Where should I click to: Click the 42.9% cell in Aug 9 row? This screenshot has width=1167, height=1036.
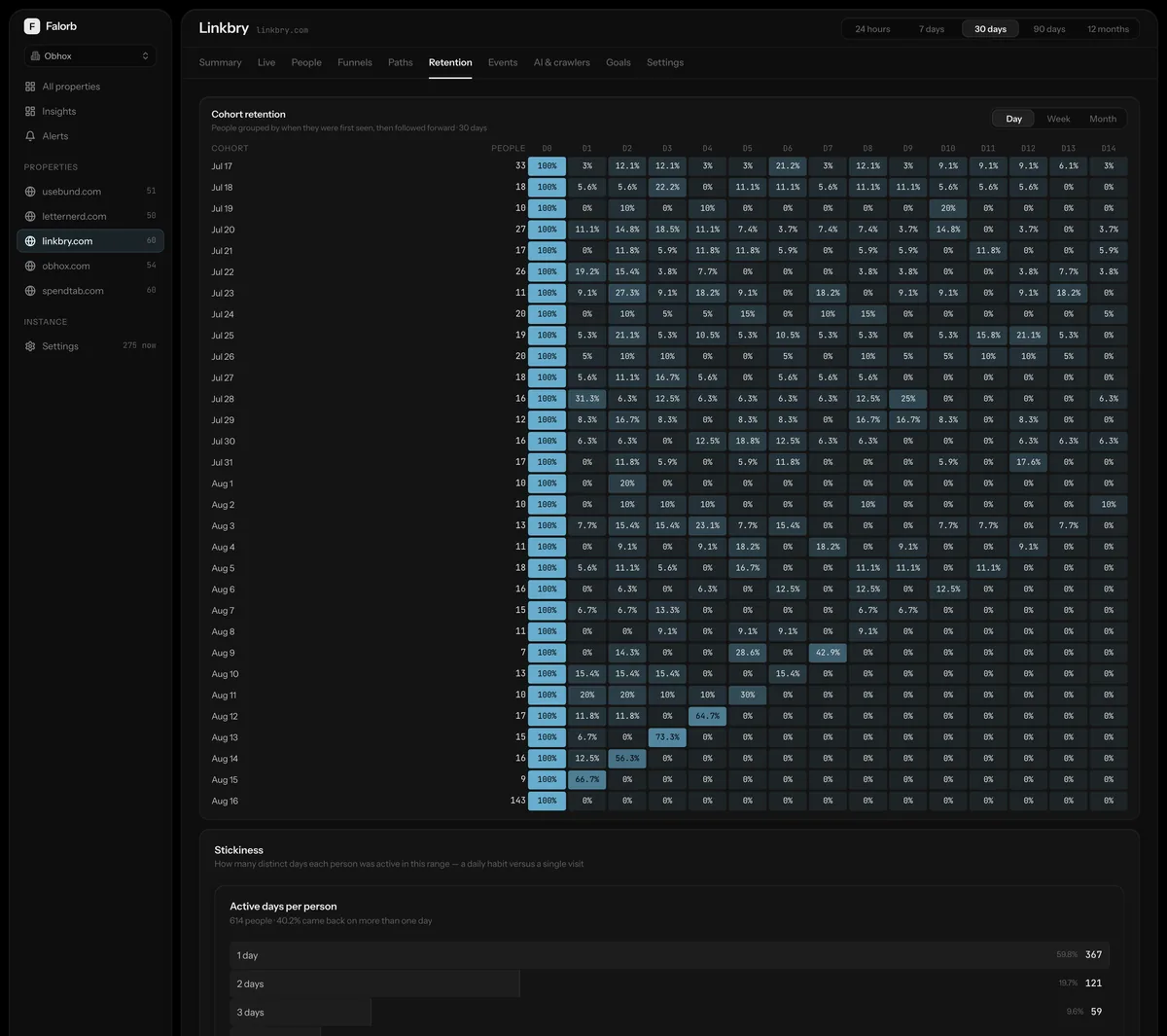tap(828, 653)
